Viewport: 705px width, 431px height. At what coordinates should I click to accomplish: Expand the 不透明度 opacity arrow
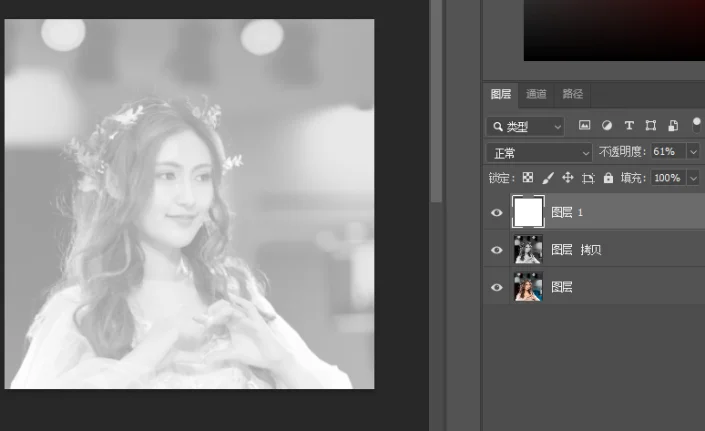click(x=693, y=152)
